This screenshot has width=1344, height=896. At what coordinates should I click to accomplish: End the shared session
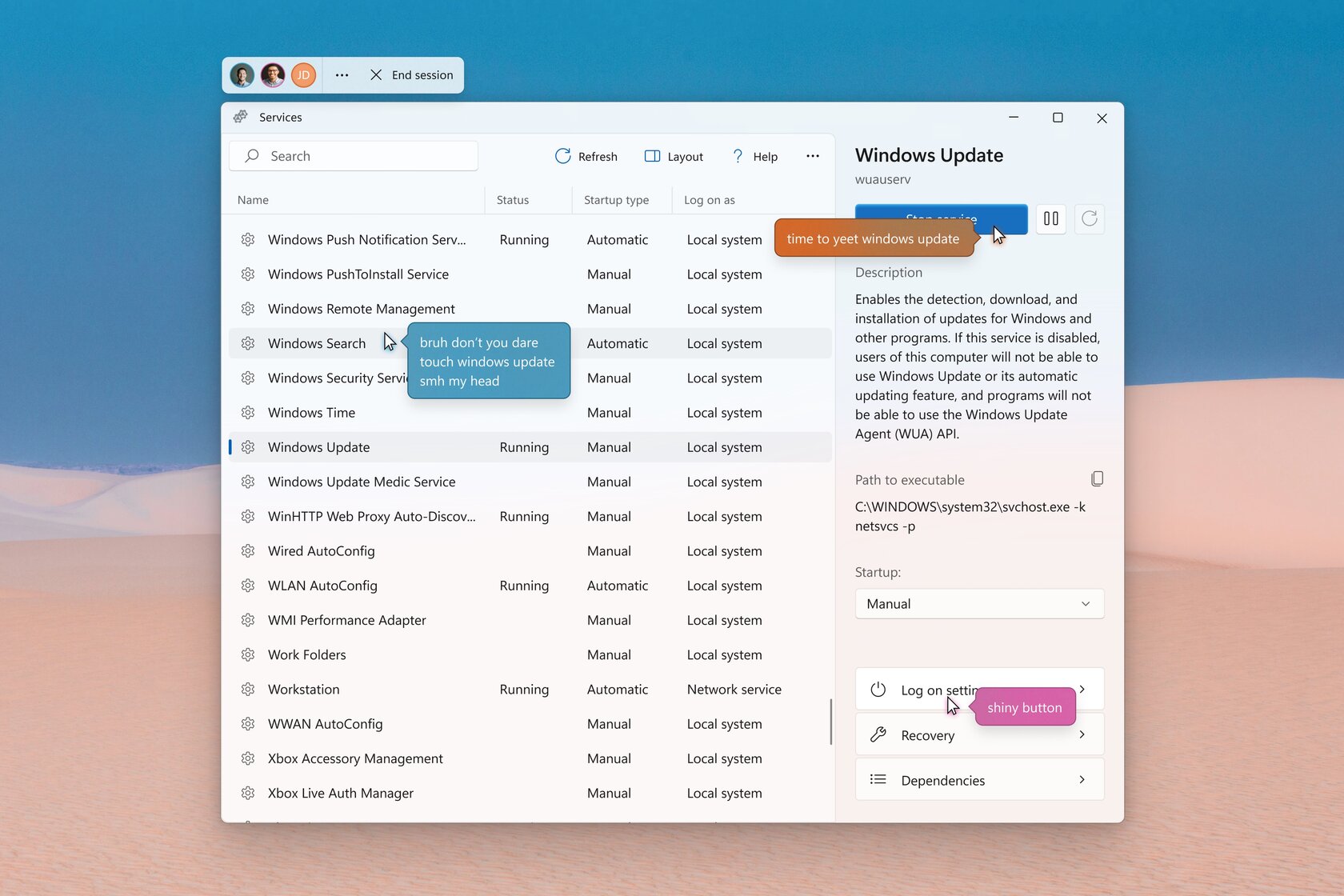click(411, 75)
